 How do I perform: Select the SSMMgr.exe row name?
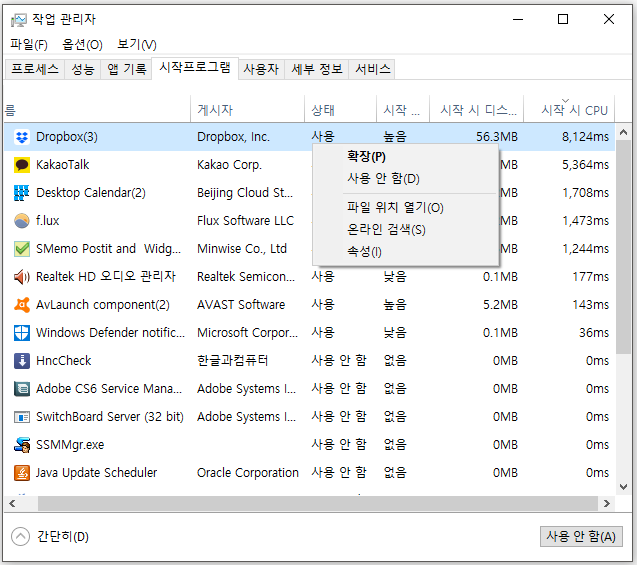[70, 445]
